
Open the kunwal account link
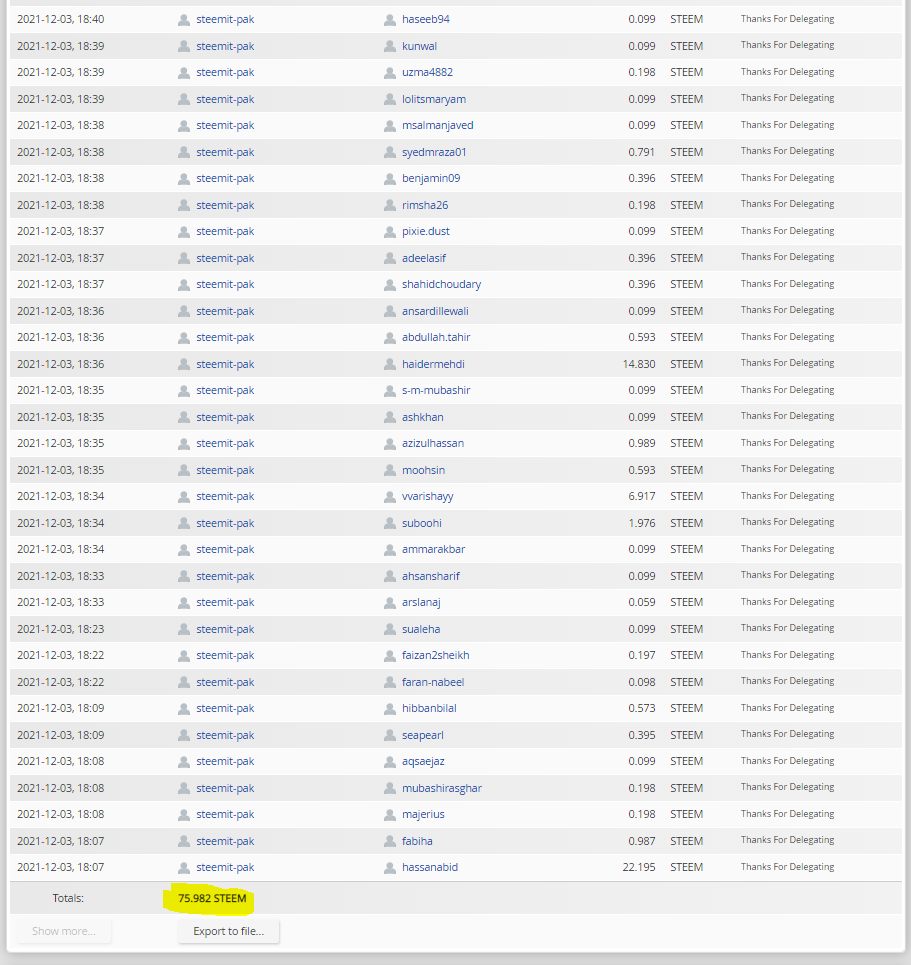(419, 46)
